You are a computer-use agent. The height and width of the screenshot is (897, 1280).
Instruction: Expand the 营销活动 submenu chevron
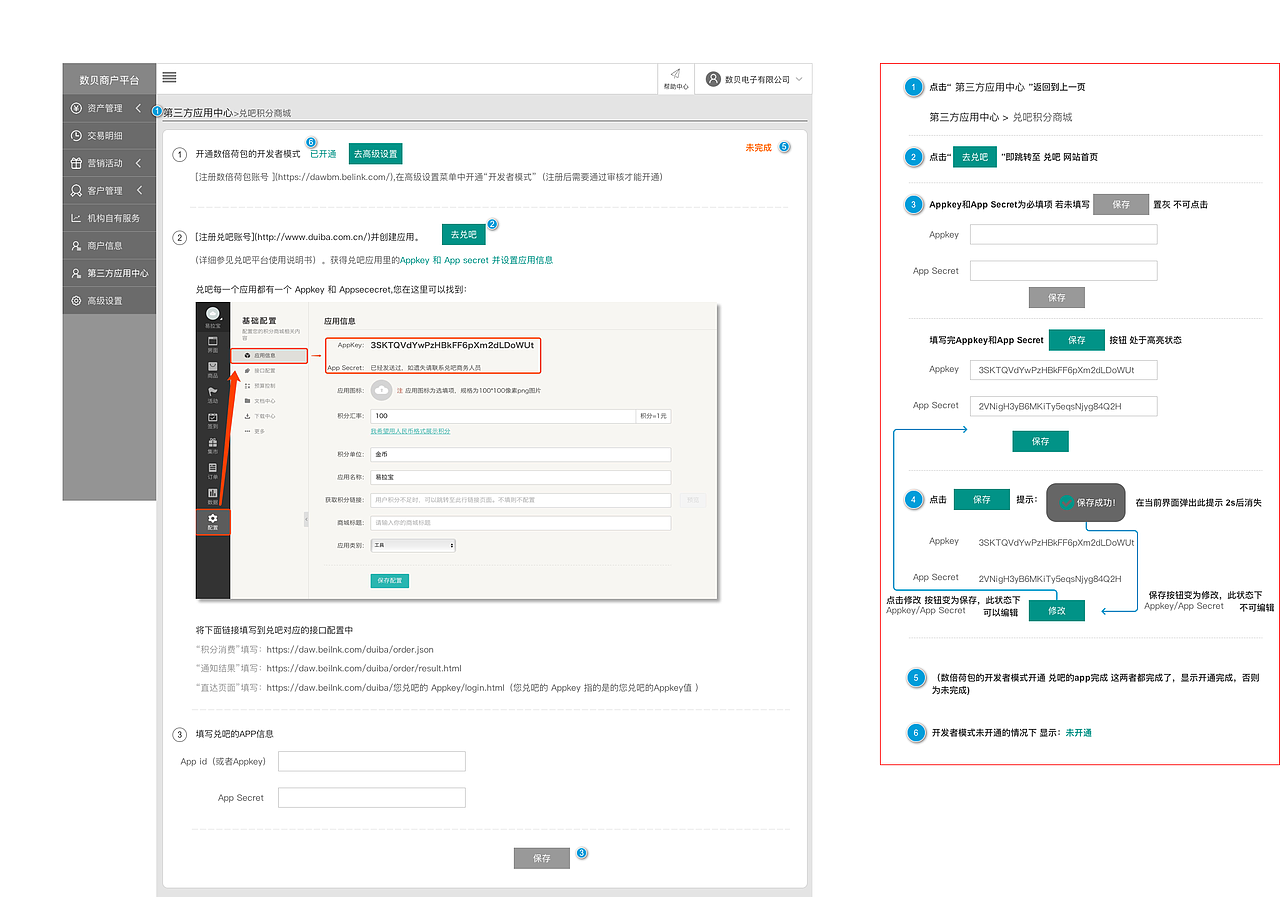138,163
